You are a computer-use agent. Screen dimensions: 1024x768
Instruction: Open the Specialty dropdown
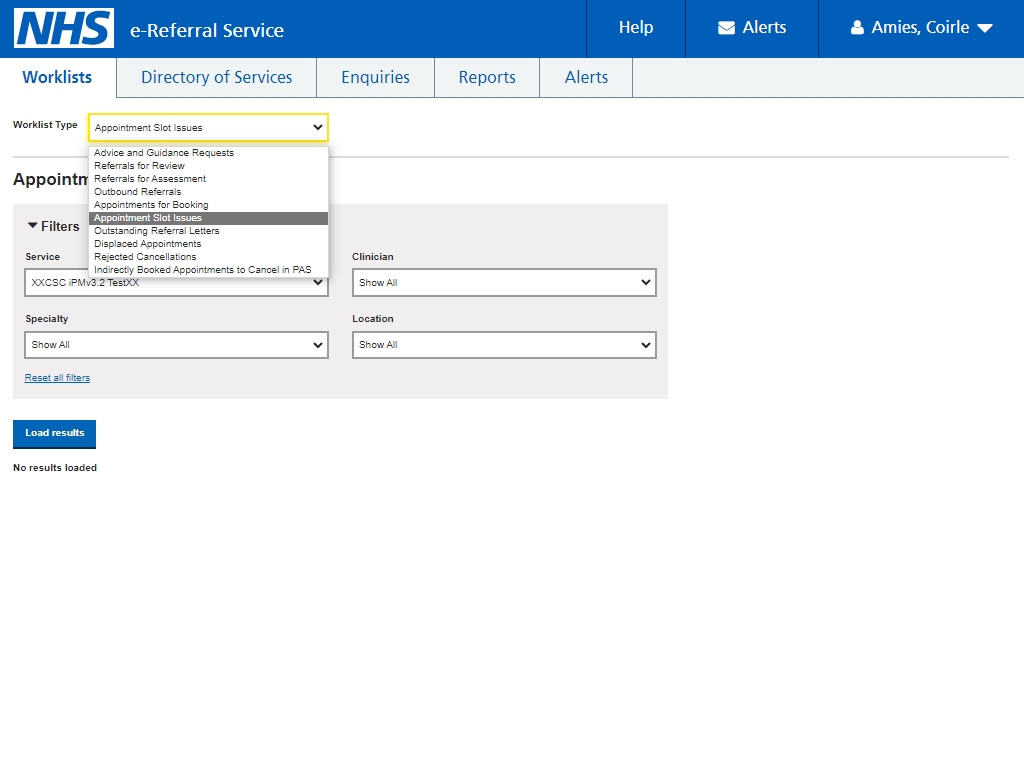[x=176, y=345]
